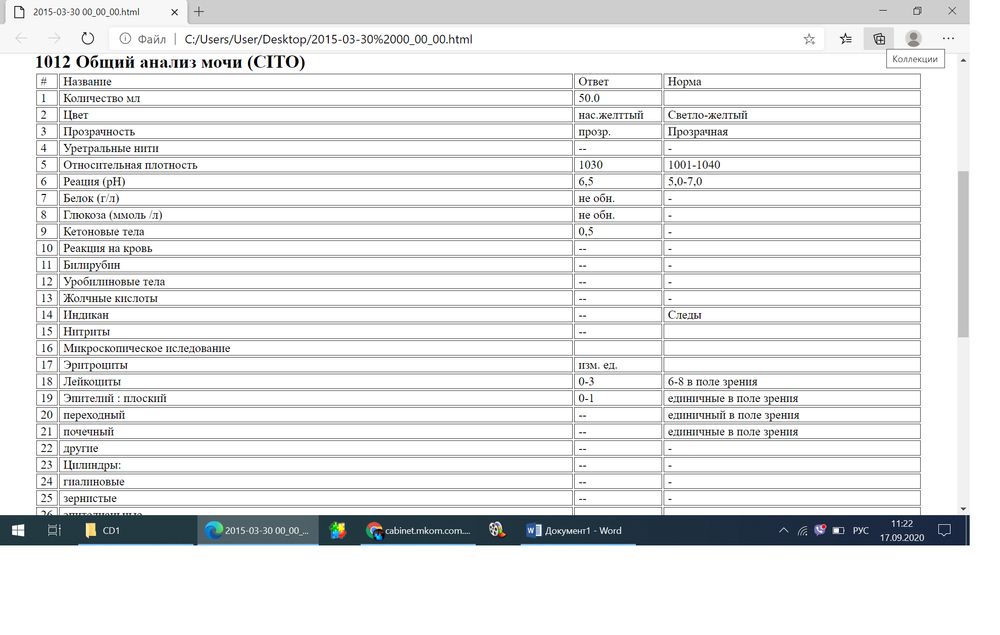Open Task View on the taskbar
Image resolution: width=1000 pixels, height=635 pixels.
54,530
